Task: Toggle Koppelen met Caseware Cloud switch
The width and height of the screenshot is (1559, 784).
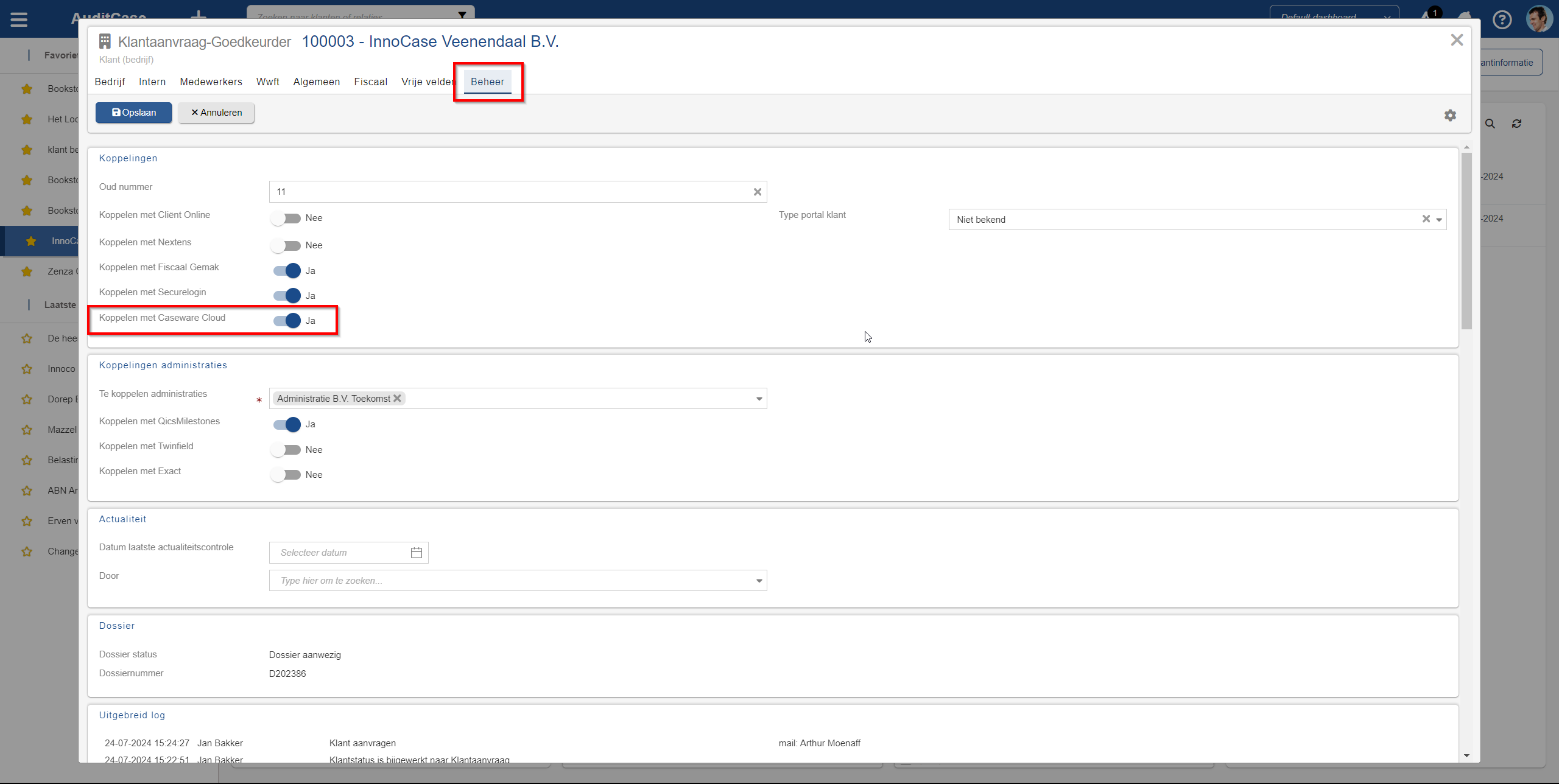Action: pyautogui.click(x=286, y=321)
